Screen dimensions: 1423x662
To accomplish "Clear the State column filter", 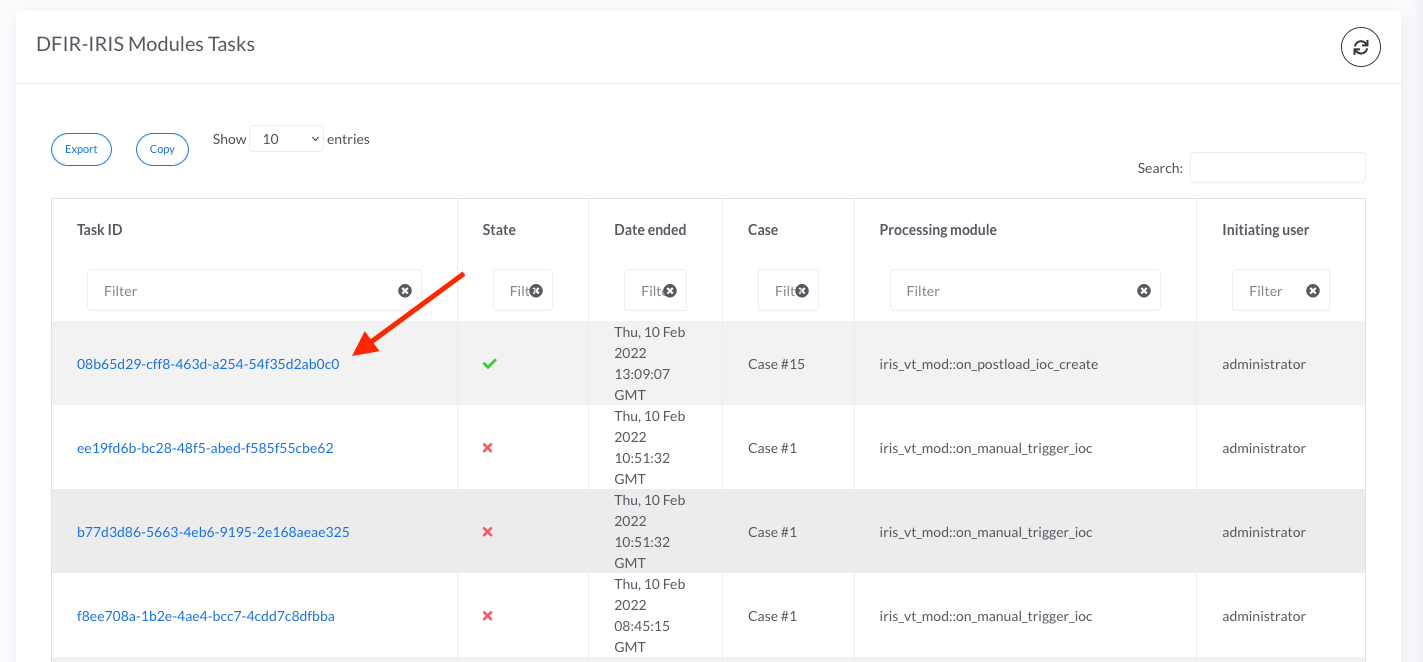I will pyautogui.click(x=536, y=291).
